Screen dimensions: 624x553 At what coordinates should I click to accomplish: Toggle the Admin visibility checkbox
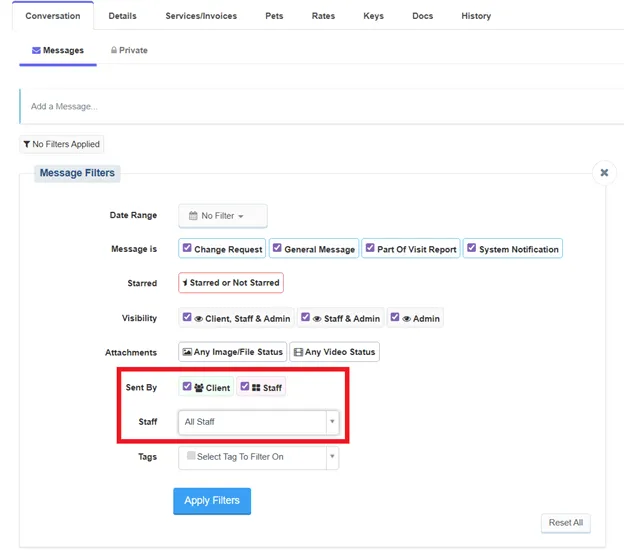point(395,317)
